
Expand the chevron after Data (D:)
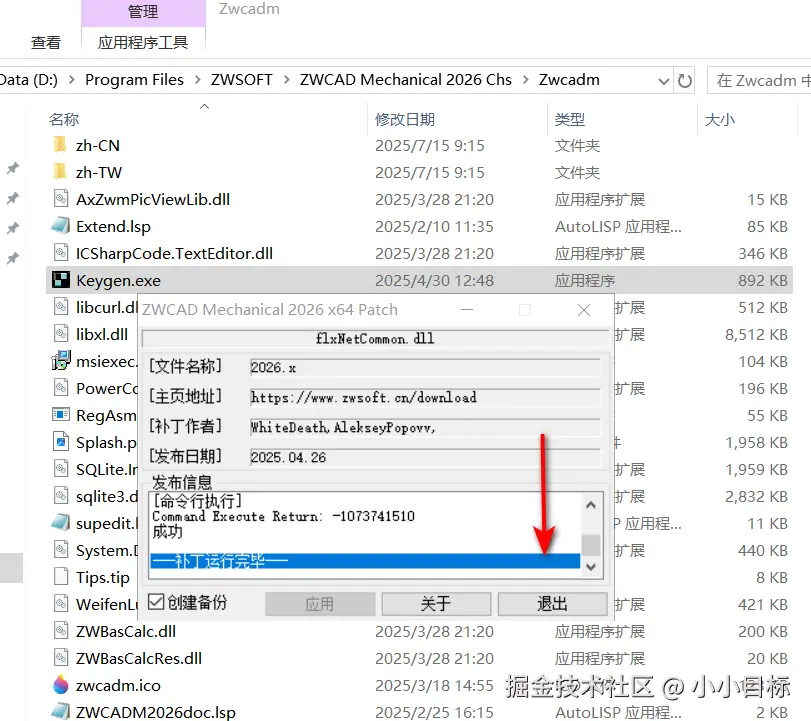[x=72, y=80]
